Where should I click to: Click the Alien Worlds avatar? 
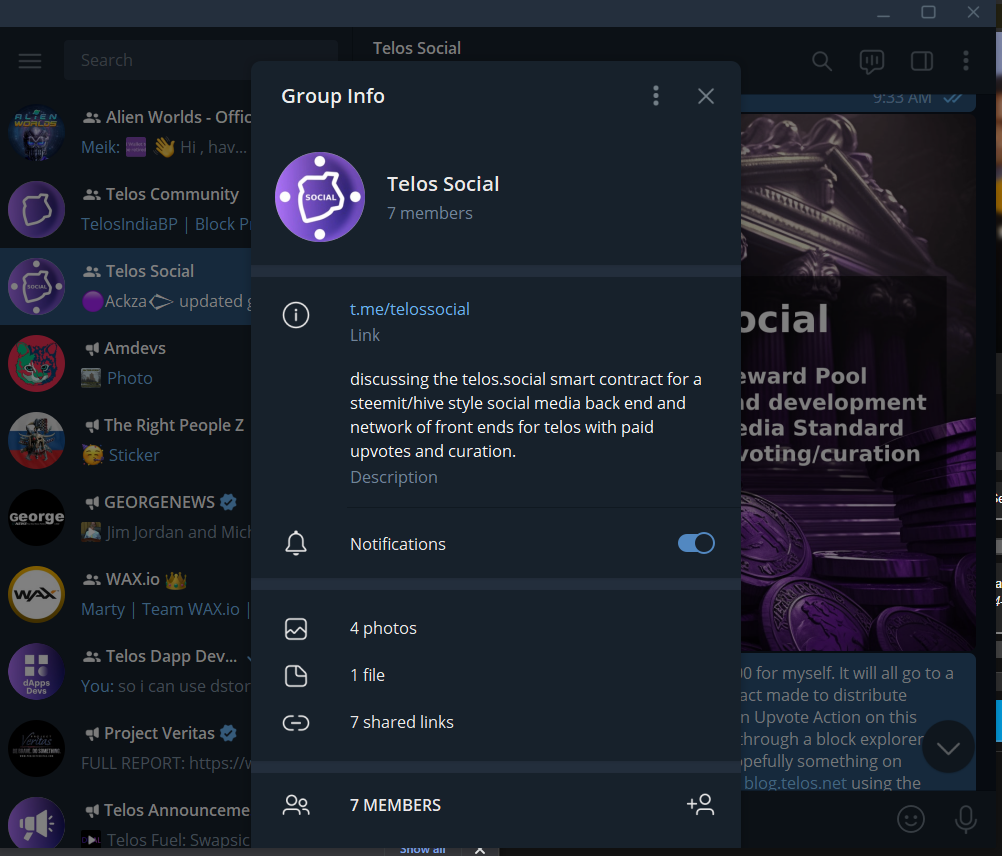click(x=36, y=132)
